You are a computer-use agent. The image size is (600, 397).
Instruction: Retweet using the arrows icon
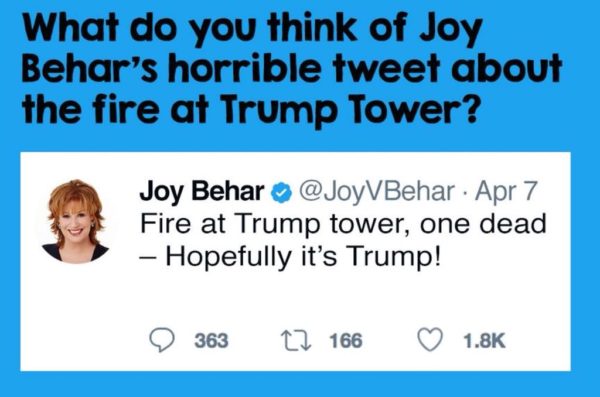[x=296, y=340]
